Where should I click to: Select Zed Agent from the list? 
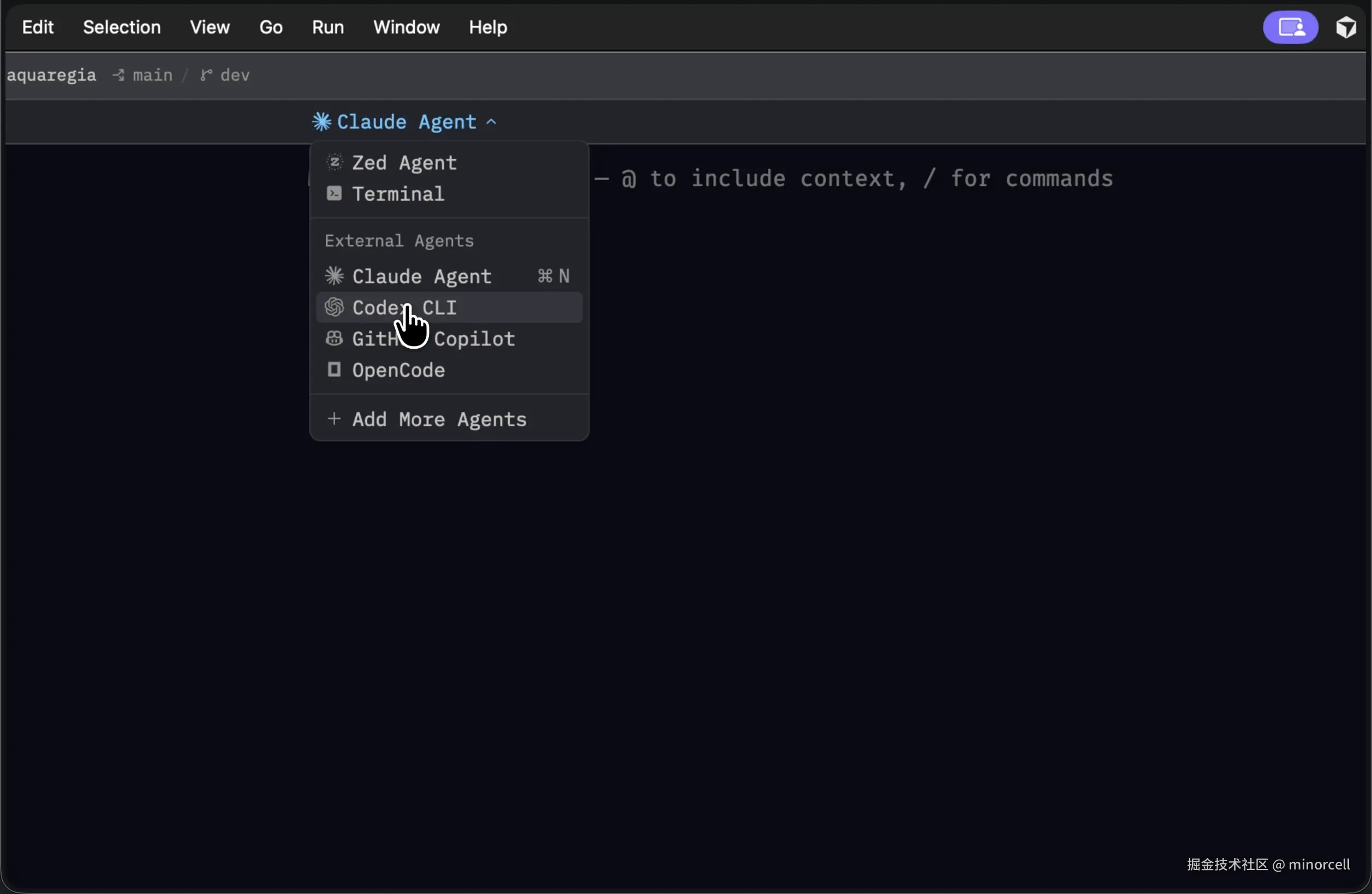coord(449,163)
